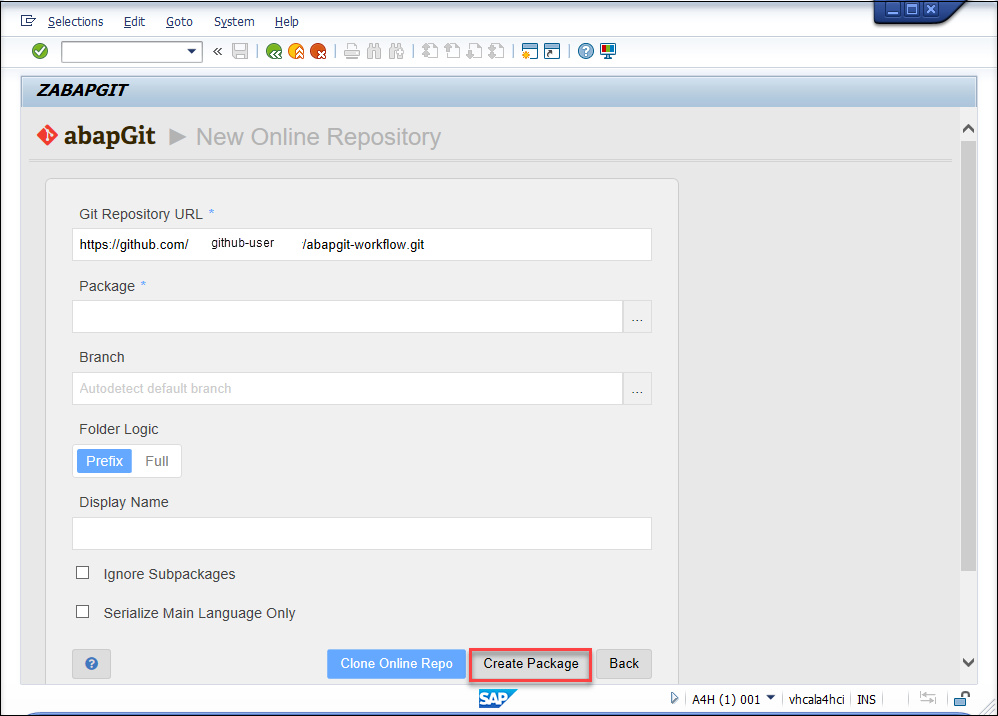Click the ZABAPGIT title text
This screenshot has height=716, width=998.
[82, 90]
